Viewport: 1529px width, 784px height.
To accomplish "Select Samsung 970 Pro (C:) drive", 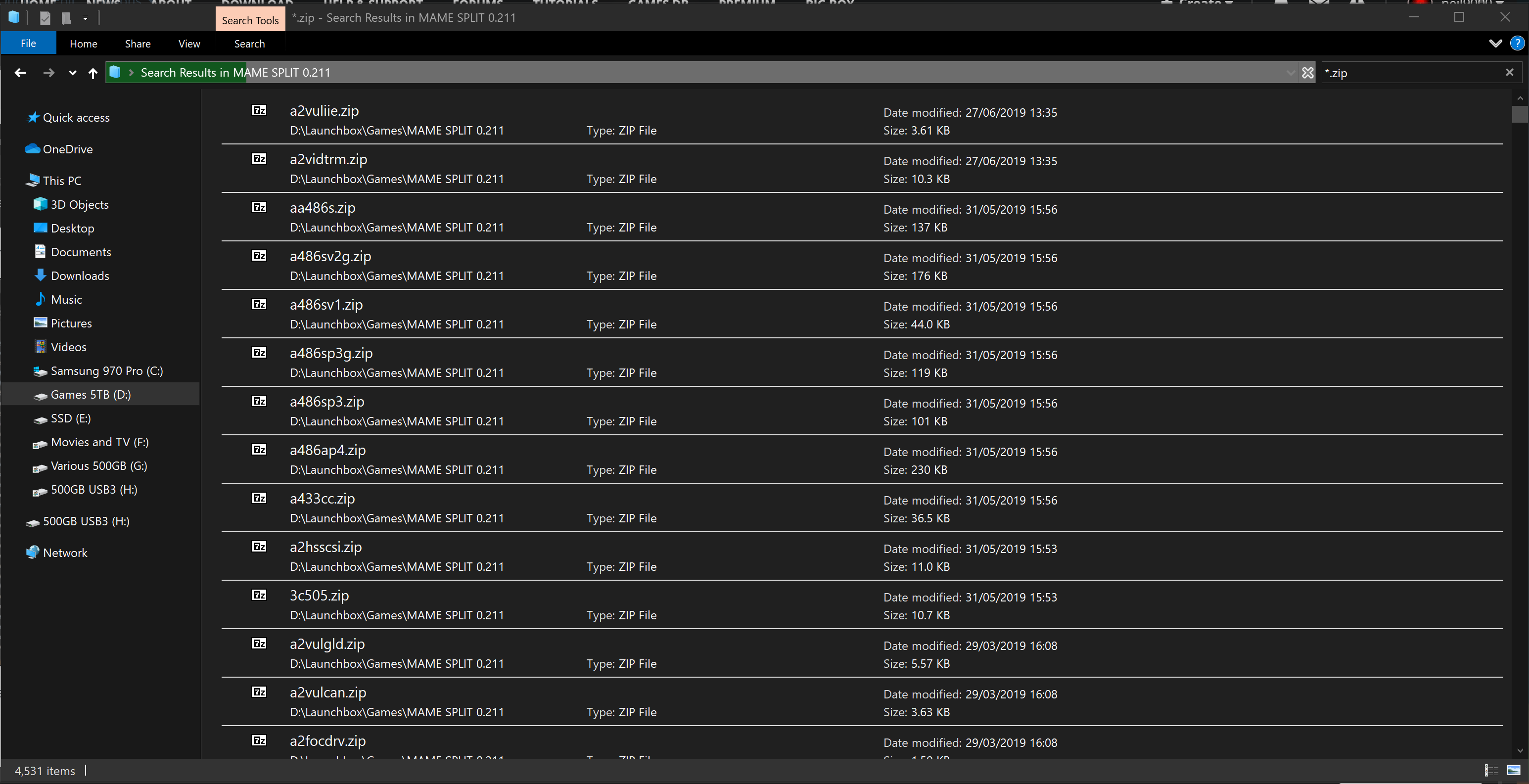I will (106, 370).
